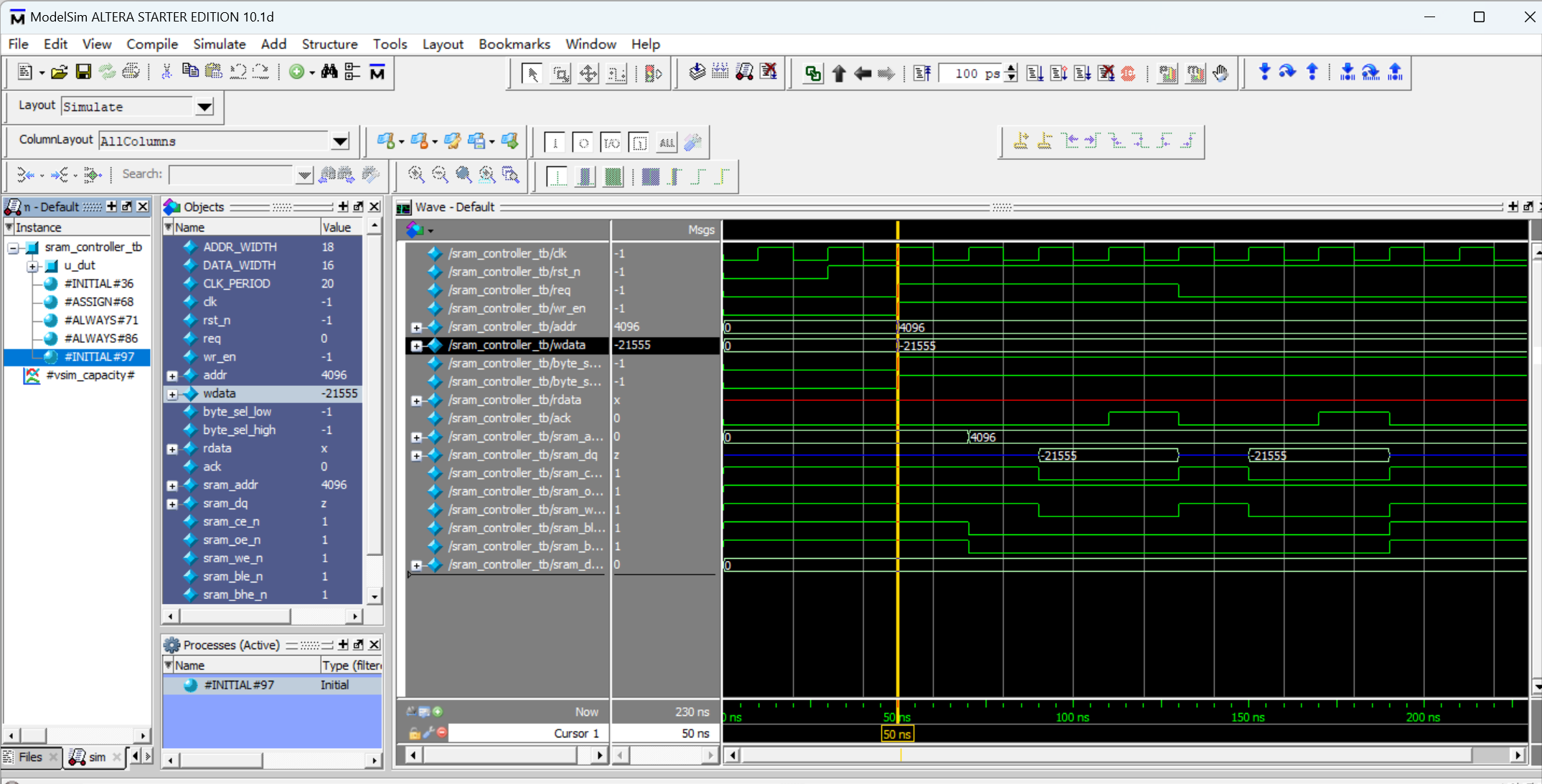Click the Open folder icon

(x=60, y=72)
